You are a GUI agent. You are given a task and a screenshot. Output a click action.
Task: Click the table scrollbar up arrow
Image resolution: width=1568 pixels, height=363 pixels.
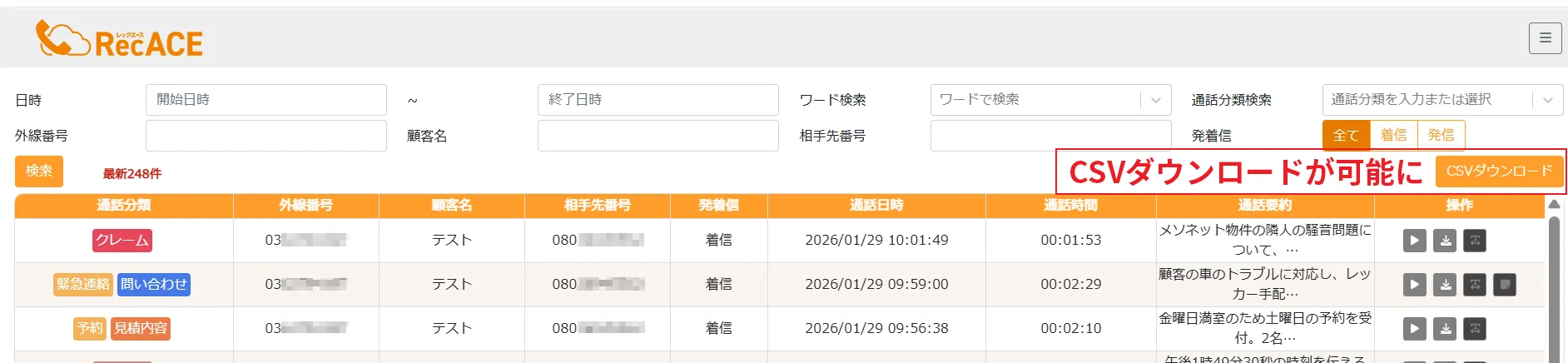click(x=1553, y=204)
